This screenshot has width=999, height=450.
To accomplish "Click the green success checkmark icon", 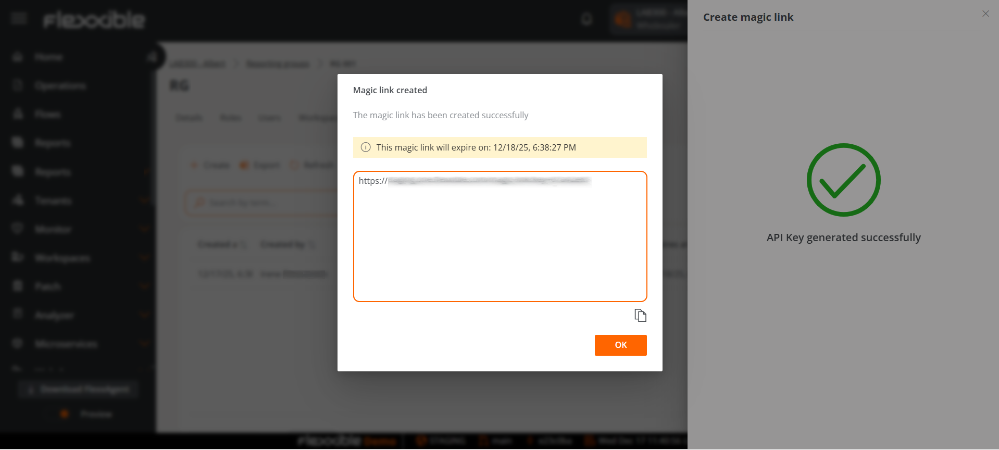I will (x=843, y=180).
